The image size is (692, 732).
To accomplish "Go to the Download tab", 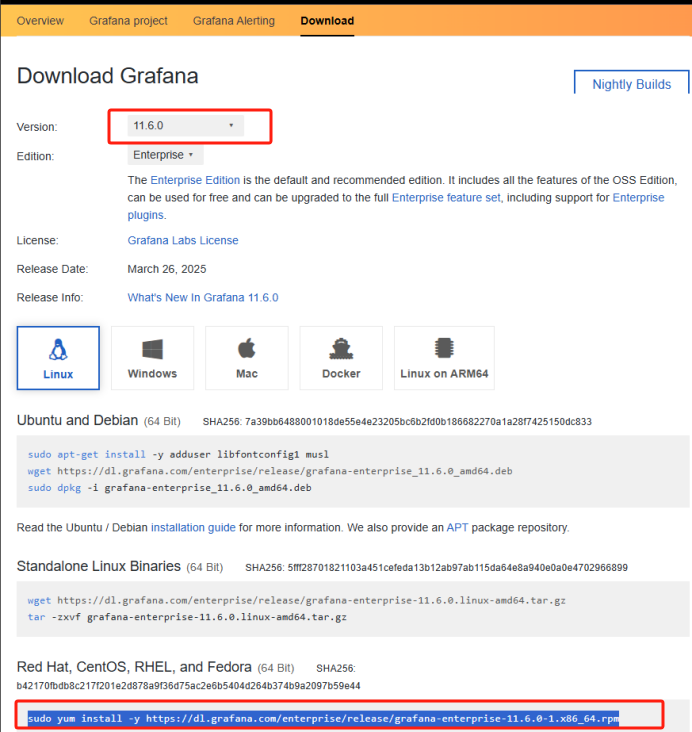I will coord(327,21).
